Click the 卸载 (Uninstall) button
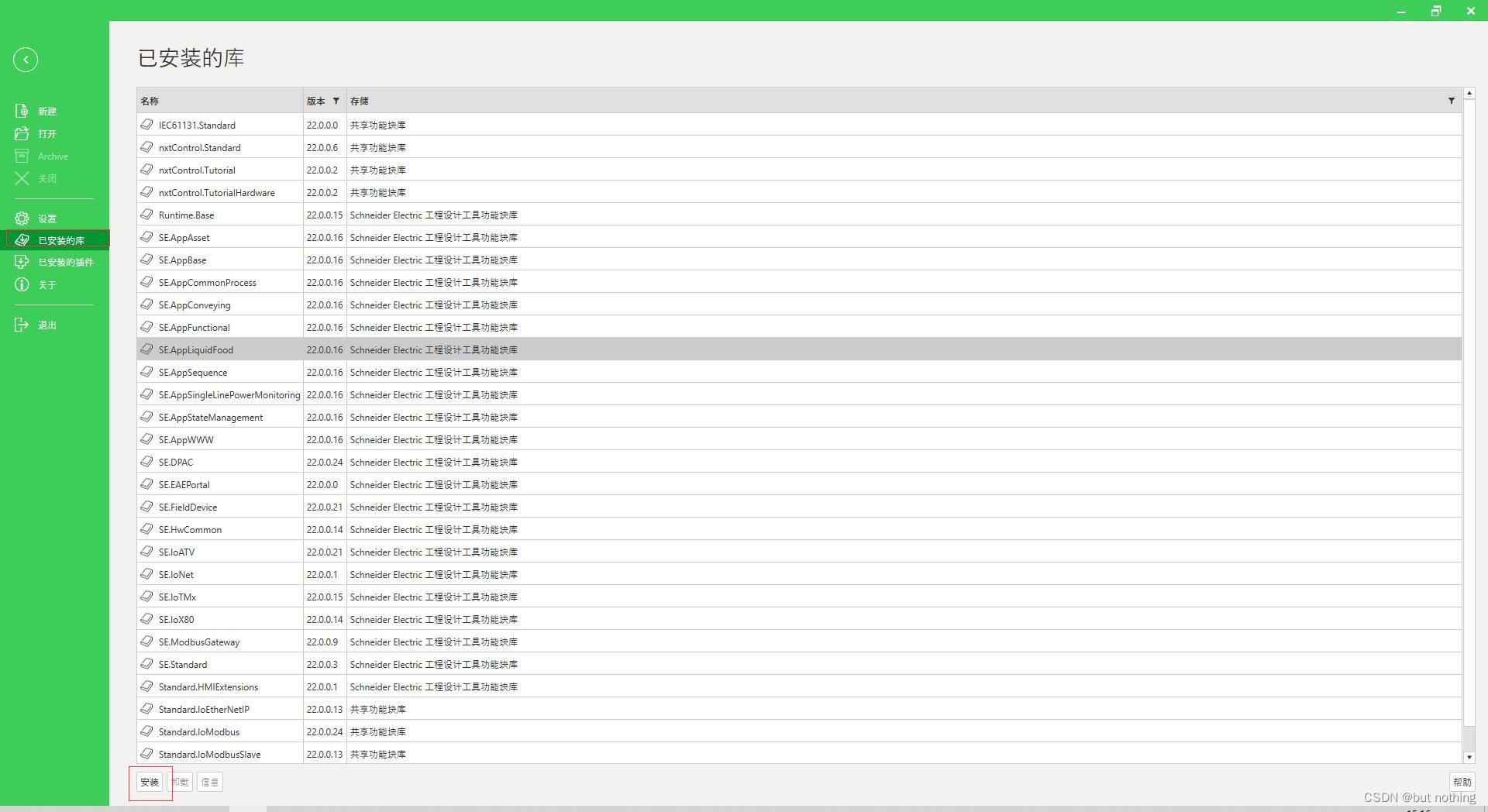 (180, 783)
